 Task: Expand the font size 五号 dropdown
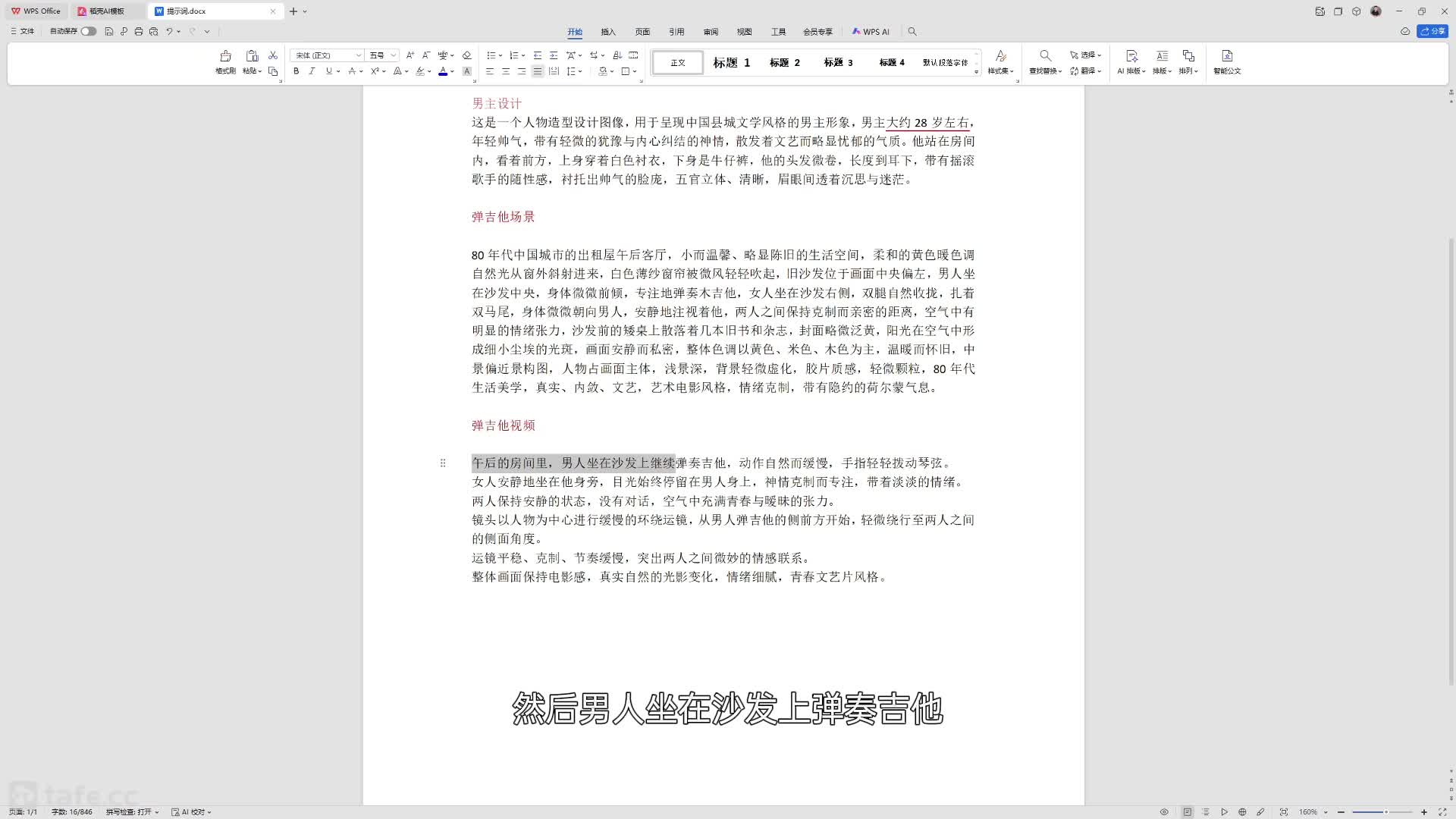tap(393, 55)
